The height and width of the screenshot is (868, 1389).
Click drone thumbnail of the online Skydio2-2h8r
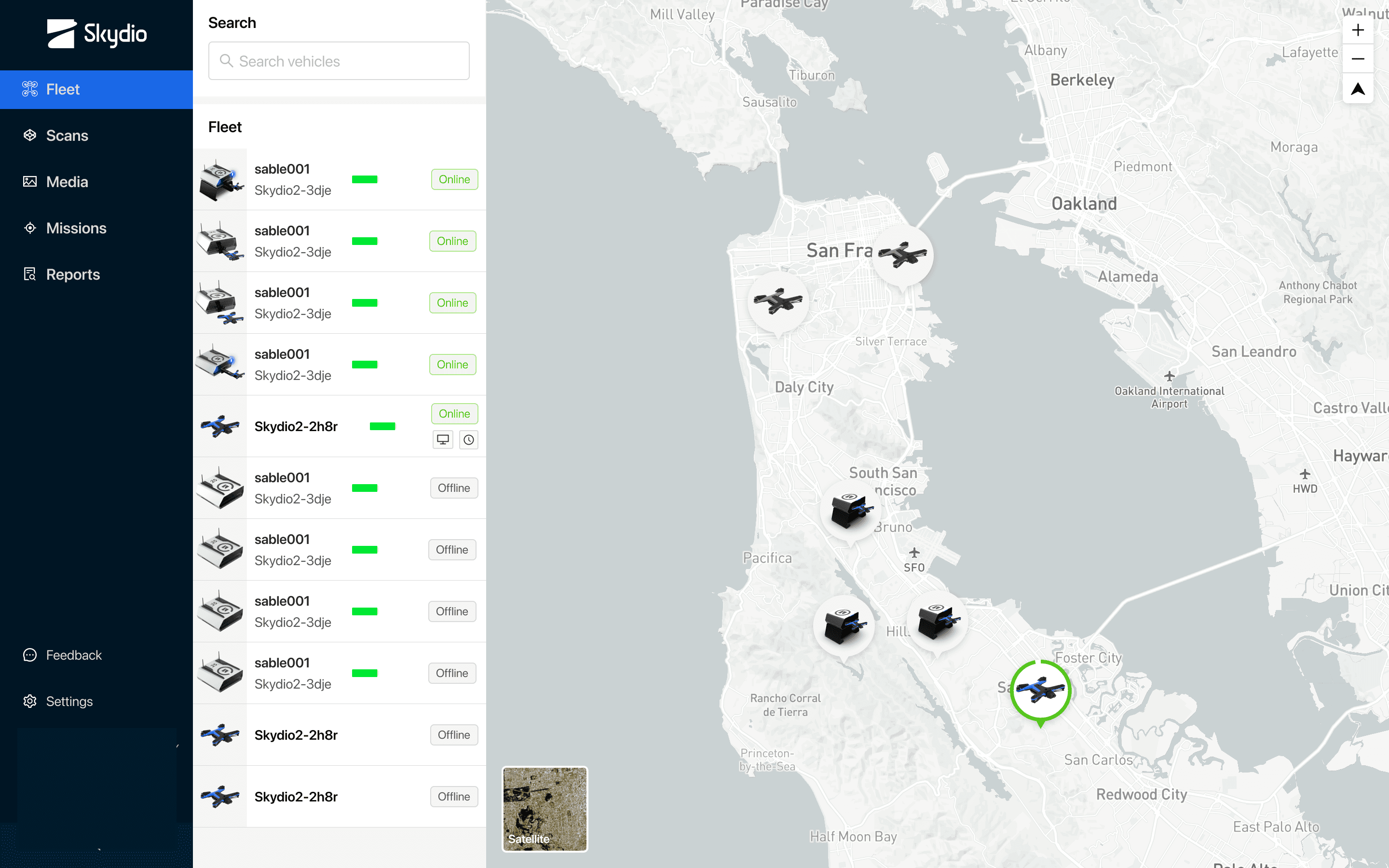pos(220,426)
